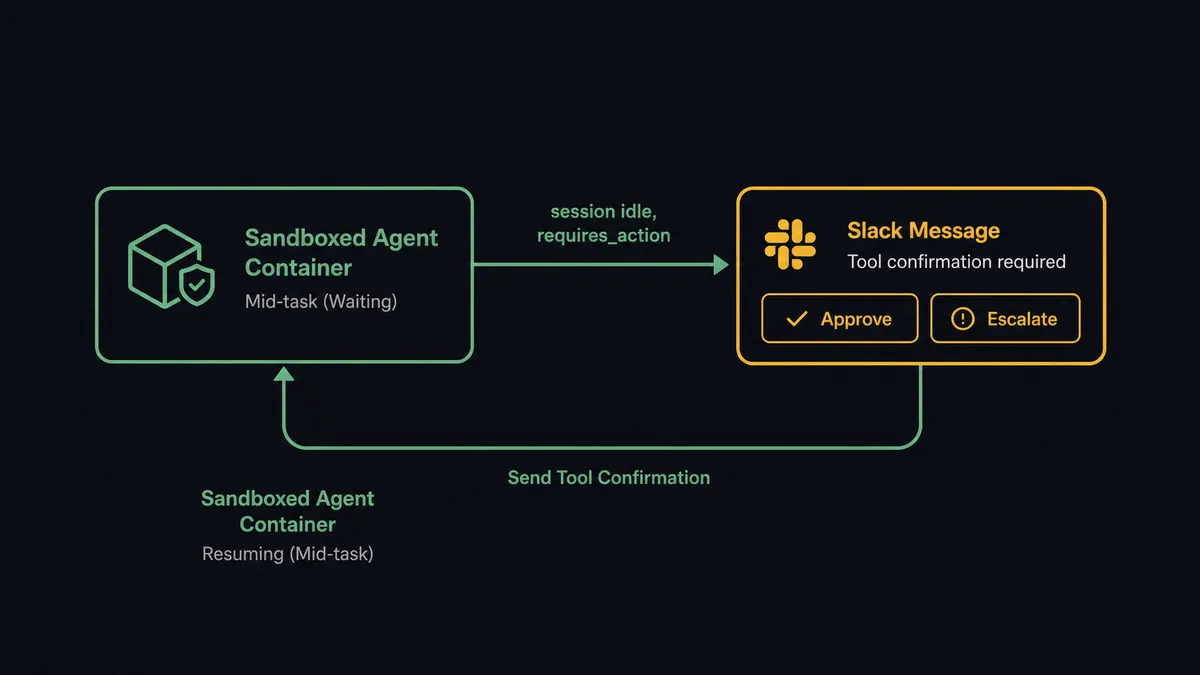Select the "session idle, requires_action" label
The image size is (1200, 675).
point(604,224)
